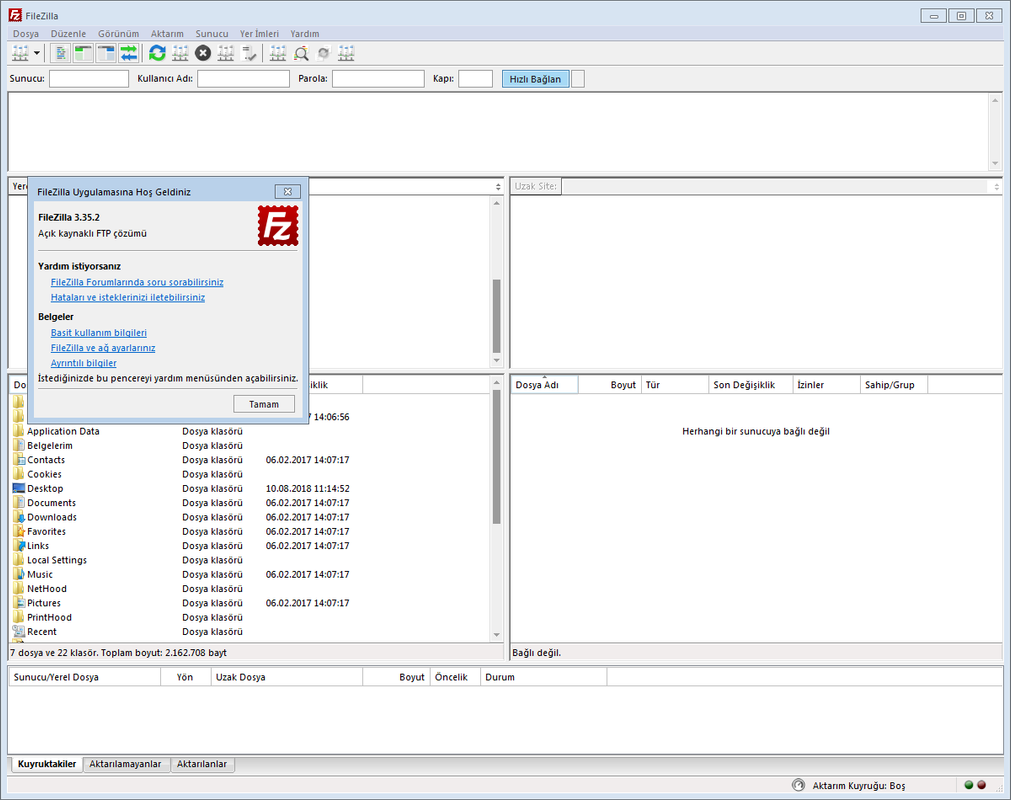Select the Local Settings folder row

[250, 560]
